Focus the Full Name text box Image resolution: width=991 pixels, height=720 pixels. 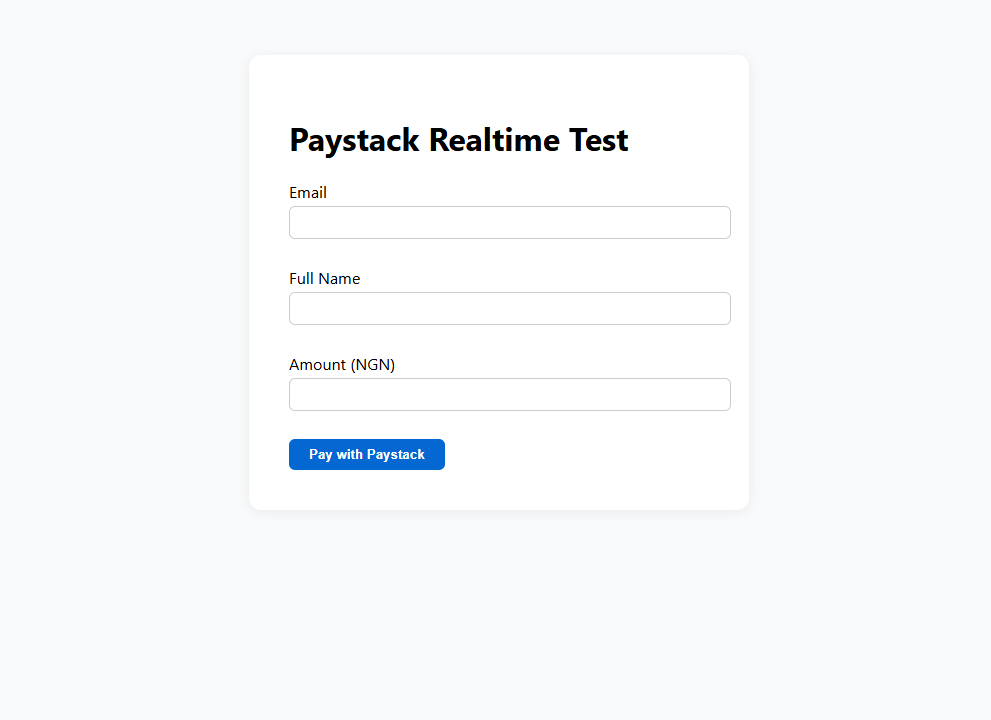click(x=509, y=308)
